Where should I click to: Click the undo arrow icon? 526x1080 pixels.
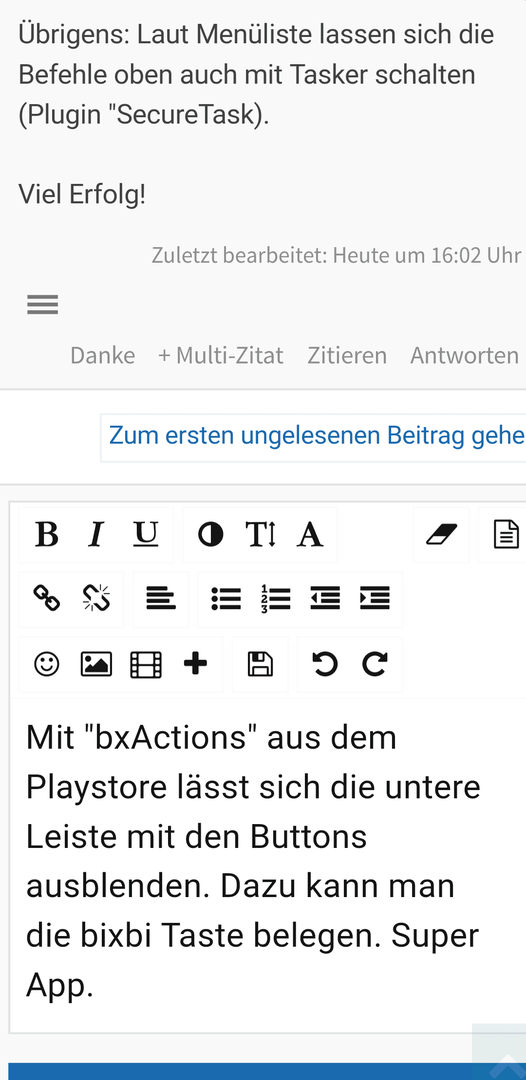[x=325, y=664]
